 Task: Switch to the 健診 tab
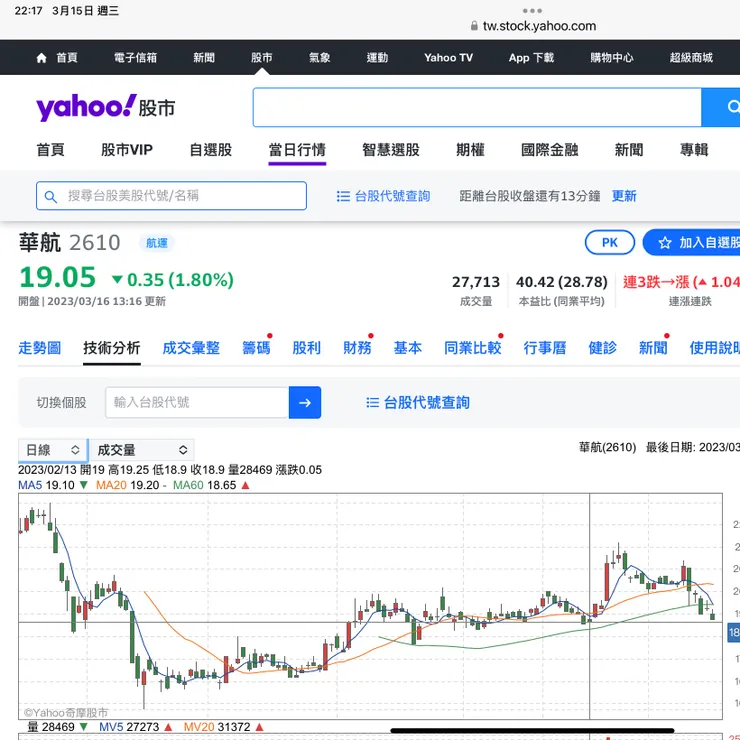[x=603, y=348]
